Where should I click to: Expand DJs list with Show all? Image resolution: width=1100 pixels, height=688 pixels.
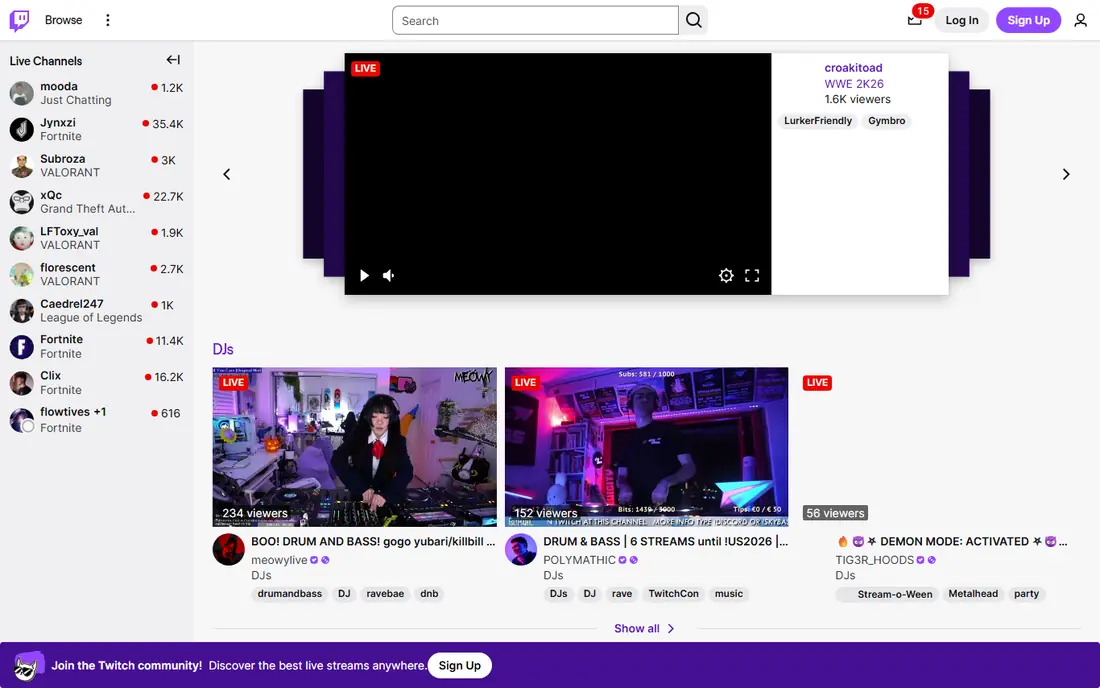coord(644,628)
